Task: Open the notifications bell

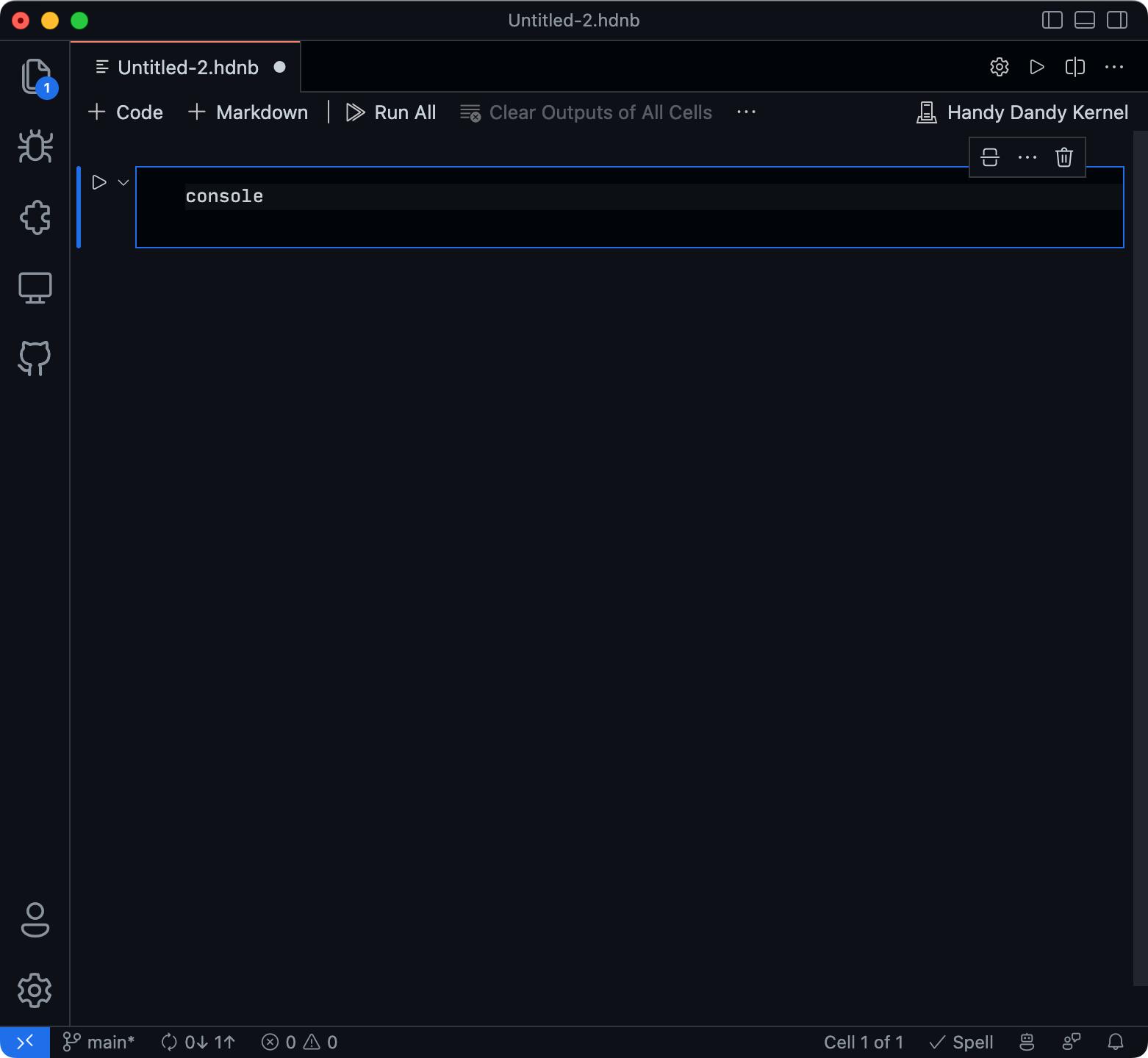Action: pyautogui.click(x=1116, y=1042)
